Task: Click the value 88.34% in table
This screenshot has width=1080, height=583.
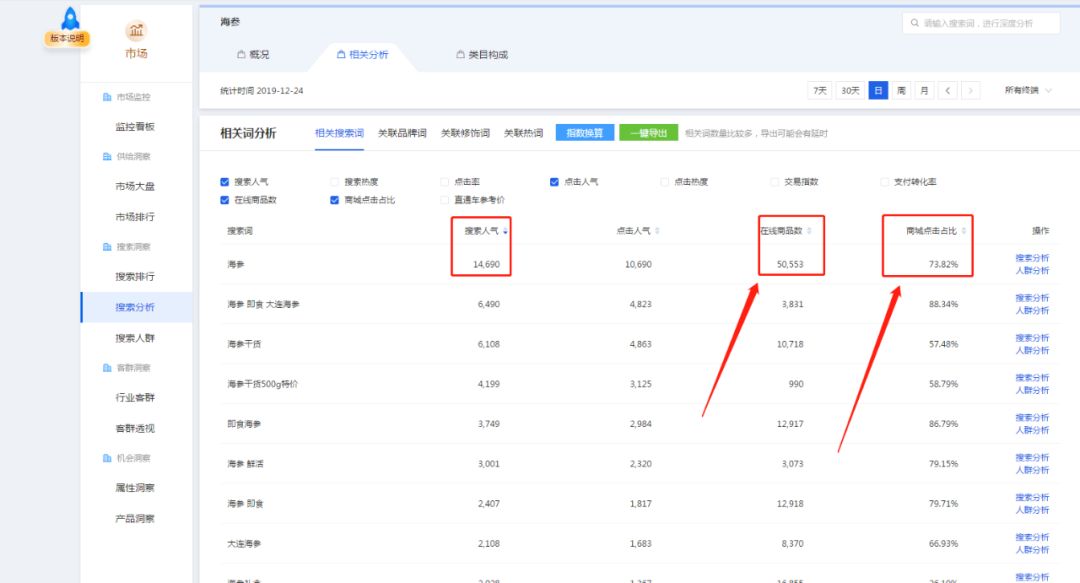Action: tap(943, 304)
